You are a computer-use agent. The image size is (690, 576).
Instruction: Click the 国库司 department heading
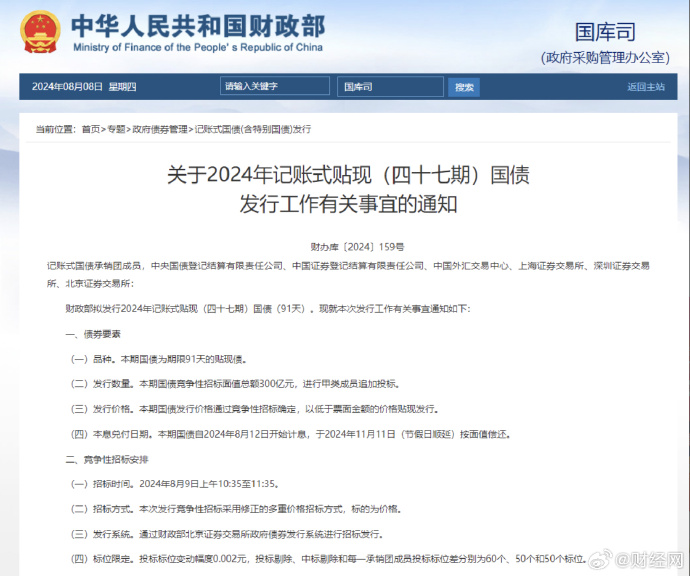click(605, 32)
